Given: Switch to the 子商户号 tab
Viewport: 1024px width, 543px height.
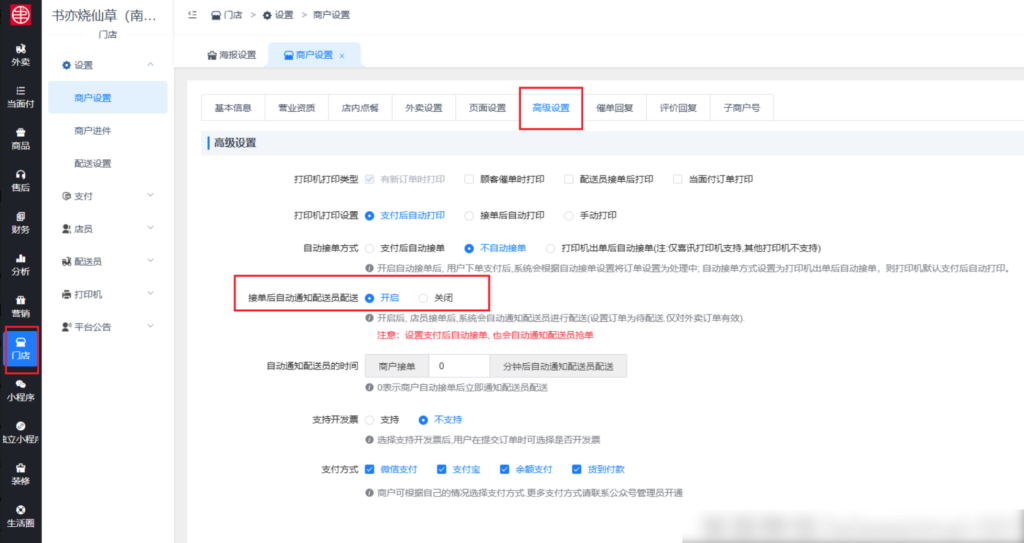Looking at the screenshot, I should click(741, 108).
